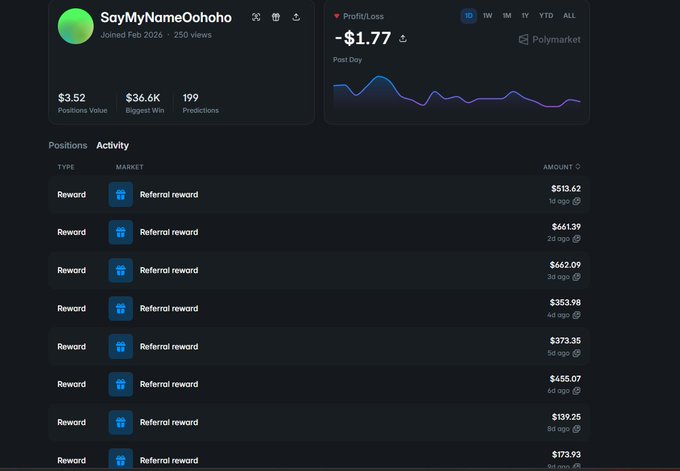Open the transaction link for the $513.62 reward
The height and width of the screenshot is (471, 680).
coord(576,201)
